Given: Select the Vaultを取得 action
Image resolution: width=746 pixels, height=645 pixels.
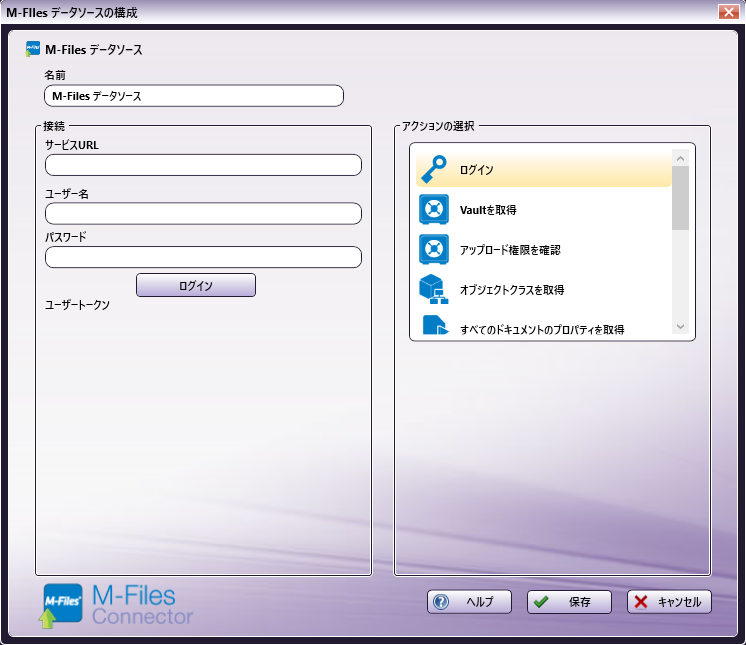Looking at the screenshot, I should coord(543,209).
